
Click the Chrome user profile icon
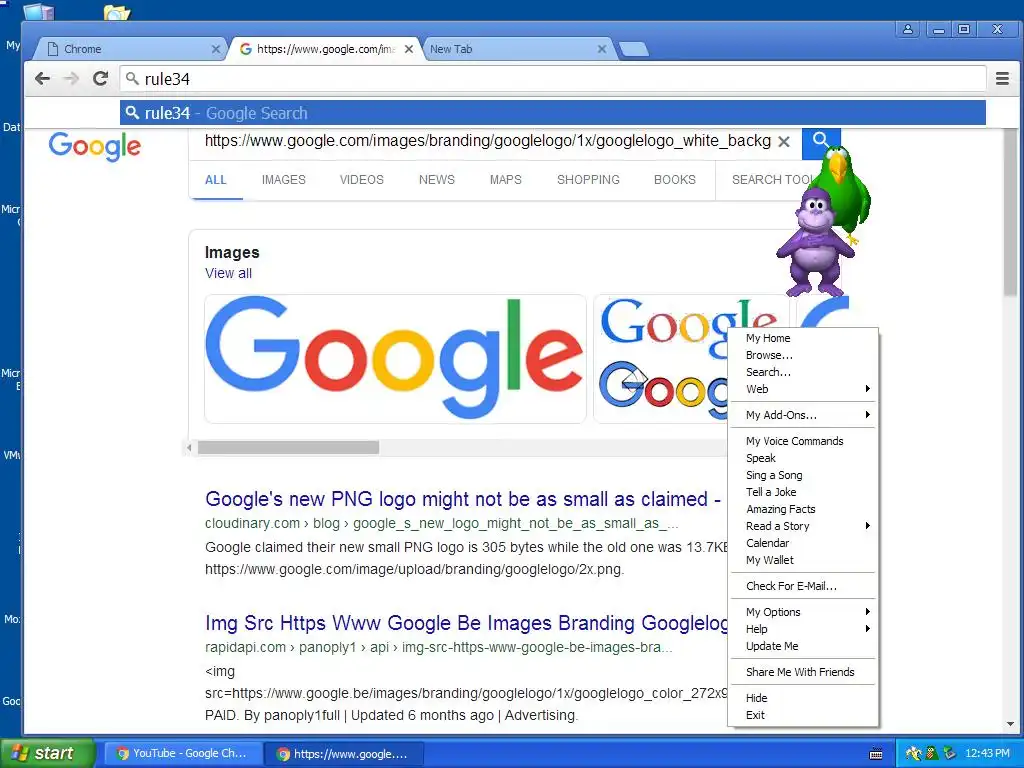click(908, 29)
